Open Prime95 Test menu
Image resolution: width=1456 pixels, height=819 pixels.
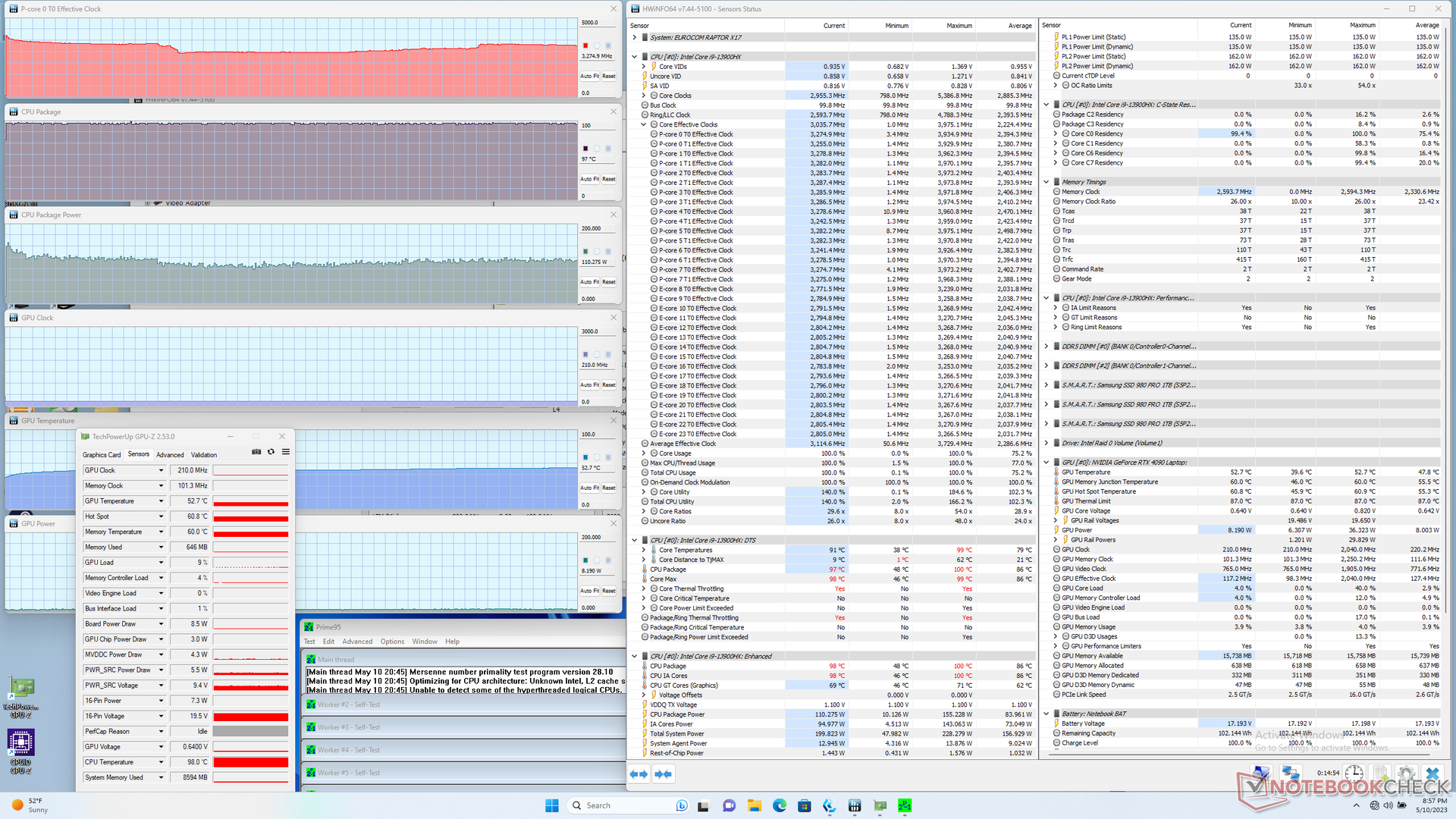pos(309,642)
